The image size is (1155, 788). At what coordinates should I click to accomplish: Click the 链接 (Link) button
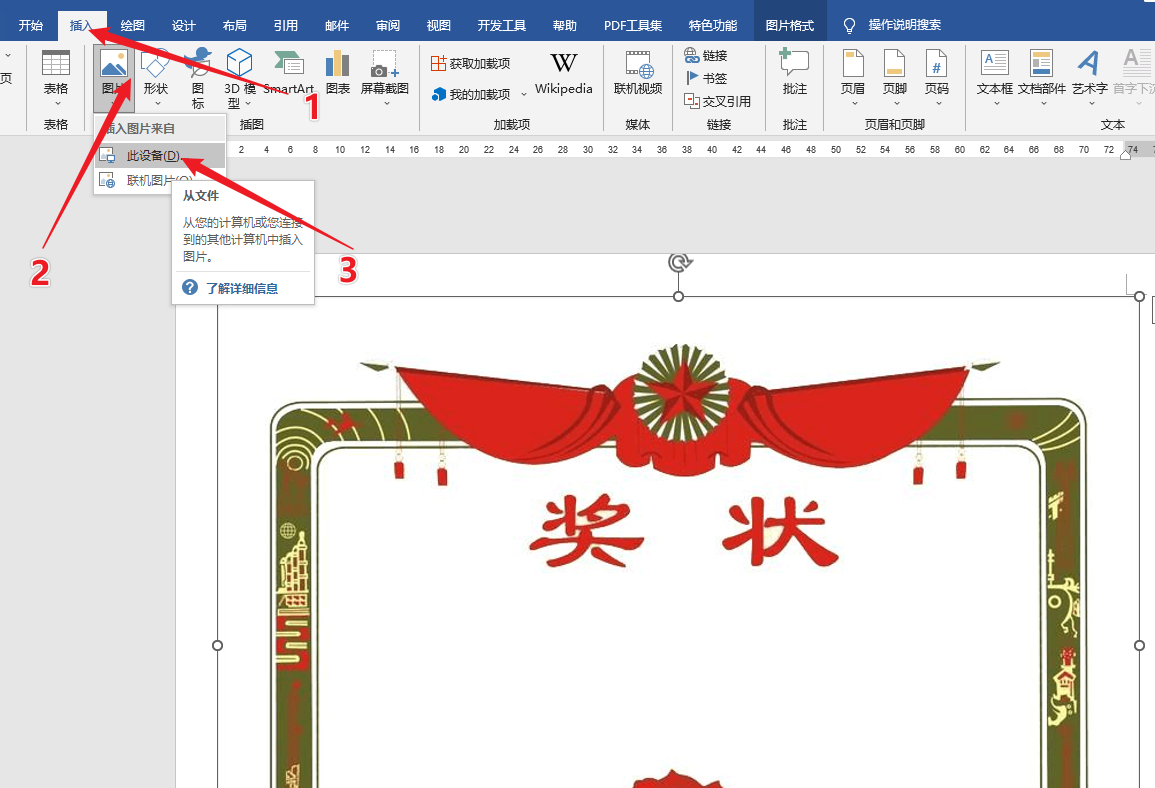click(x=706, y=55)
